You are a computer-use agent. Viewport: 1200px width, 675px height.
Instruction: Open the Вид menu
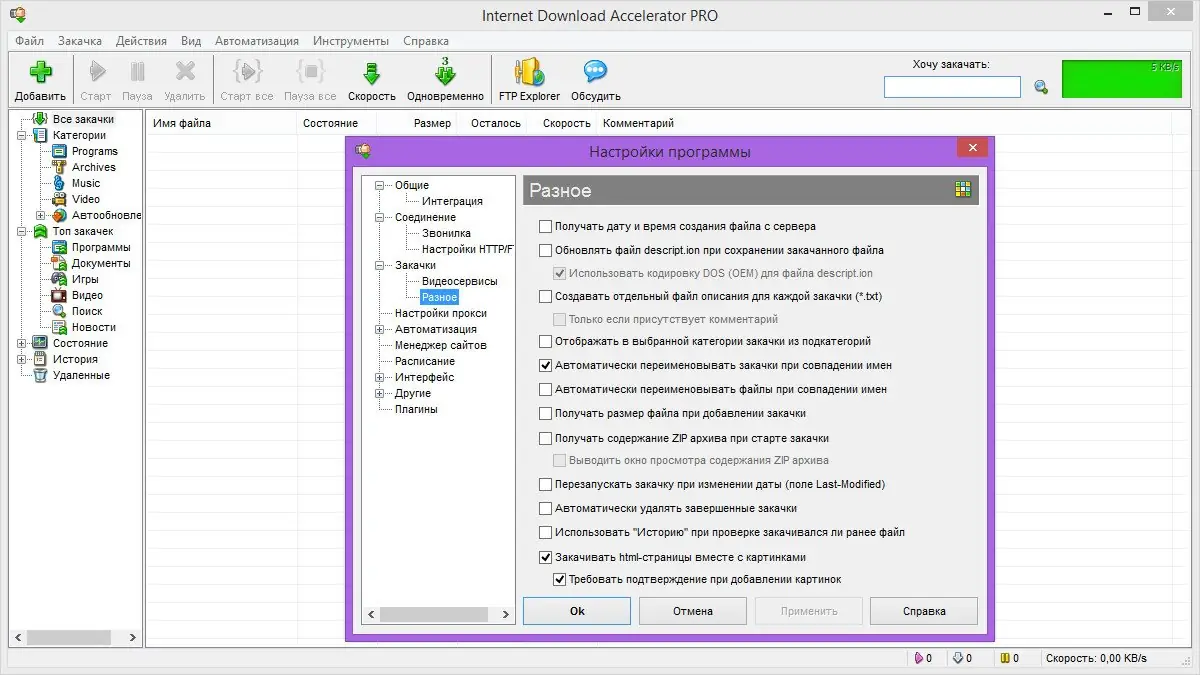coord(191,41)
